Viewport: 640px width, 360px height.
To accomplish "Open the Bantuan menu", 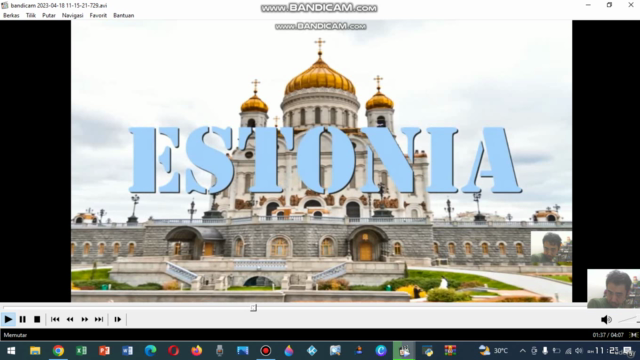I will 123,16.
